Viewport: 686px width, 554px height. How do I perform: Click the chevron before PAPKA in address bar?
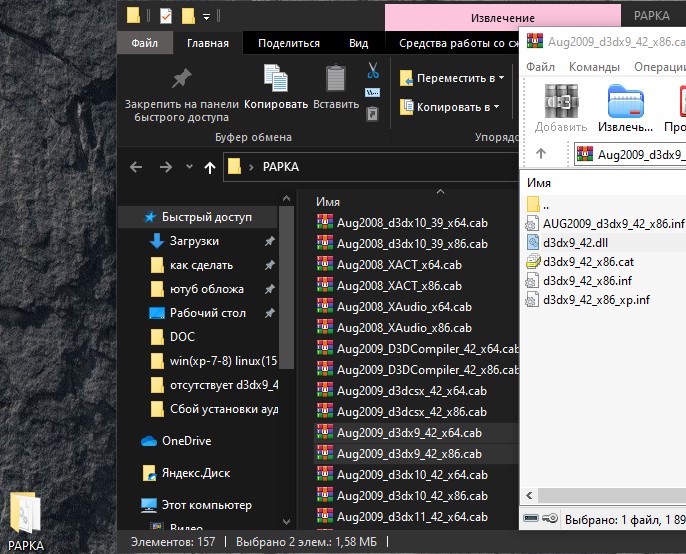[x=251, y=167]
